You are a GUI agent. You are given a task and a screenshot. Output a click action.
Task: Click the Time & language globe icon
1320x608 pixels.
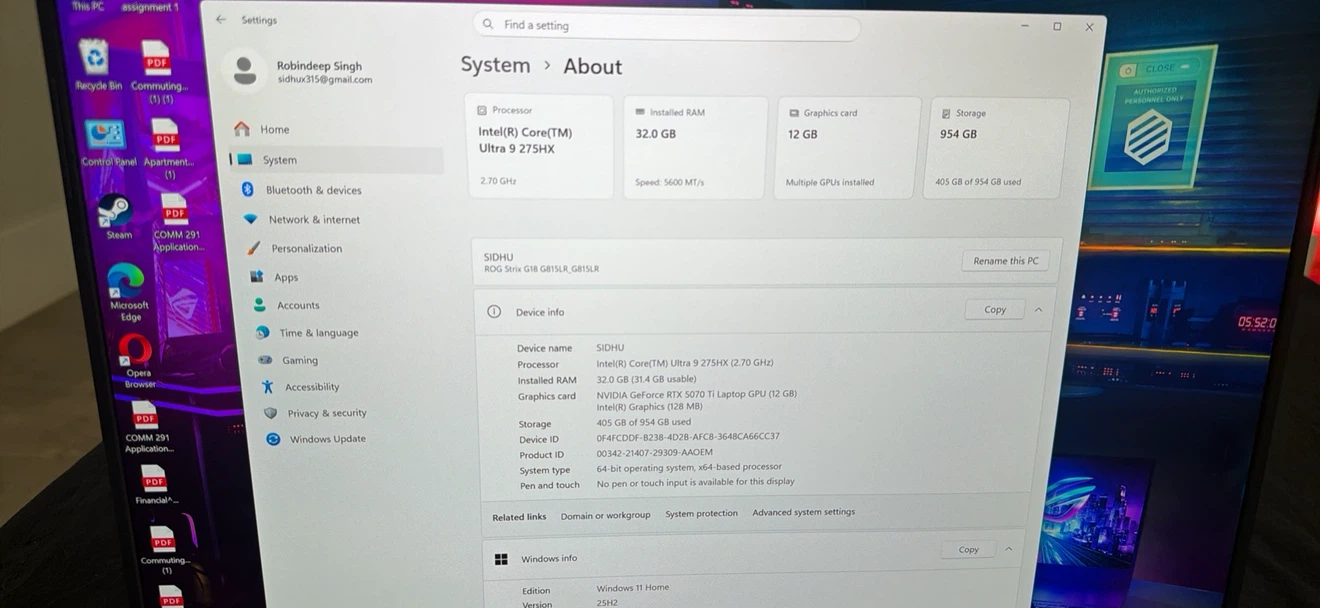(262, 332)
